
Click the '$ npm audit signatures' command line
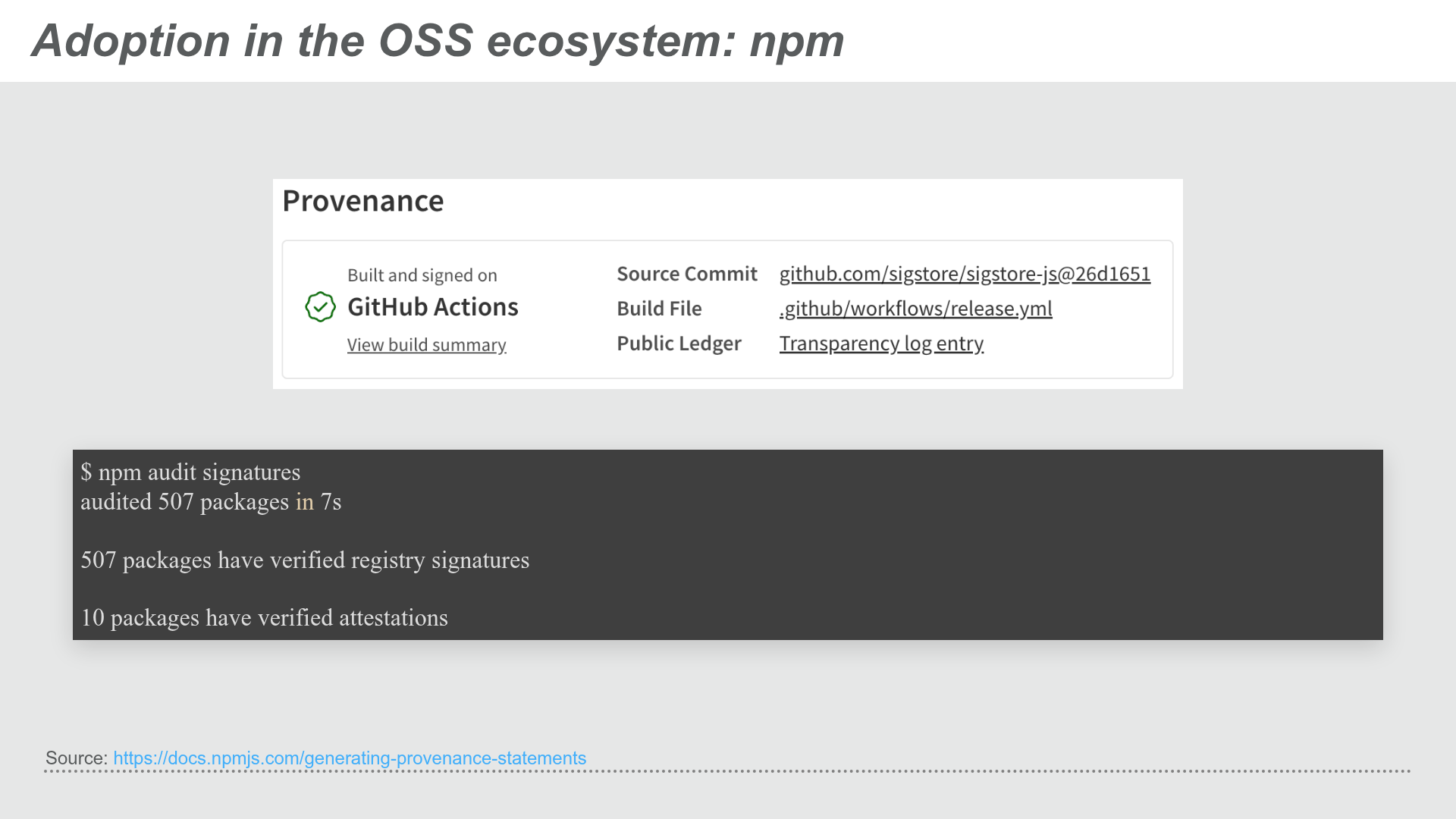pos(190,472)
